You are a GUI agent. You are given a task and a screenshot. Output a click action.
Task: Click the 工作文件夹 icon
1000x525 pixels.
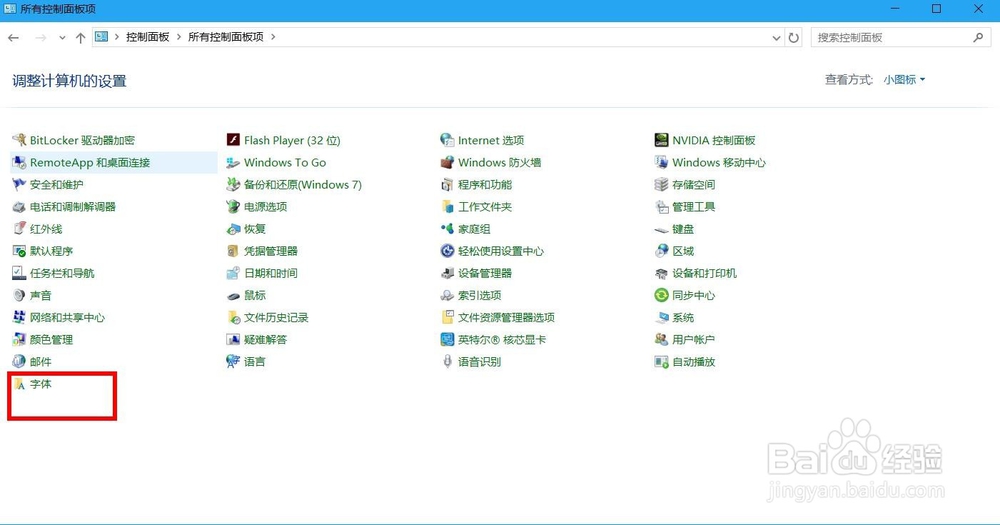click(447, 207)
